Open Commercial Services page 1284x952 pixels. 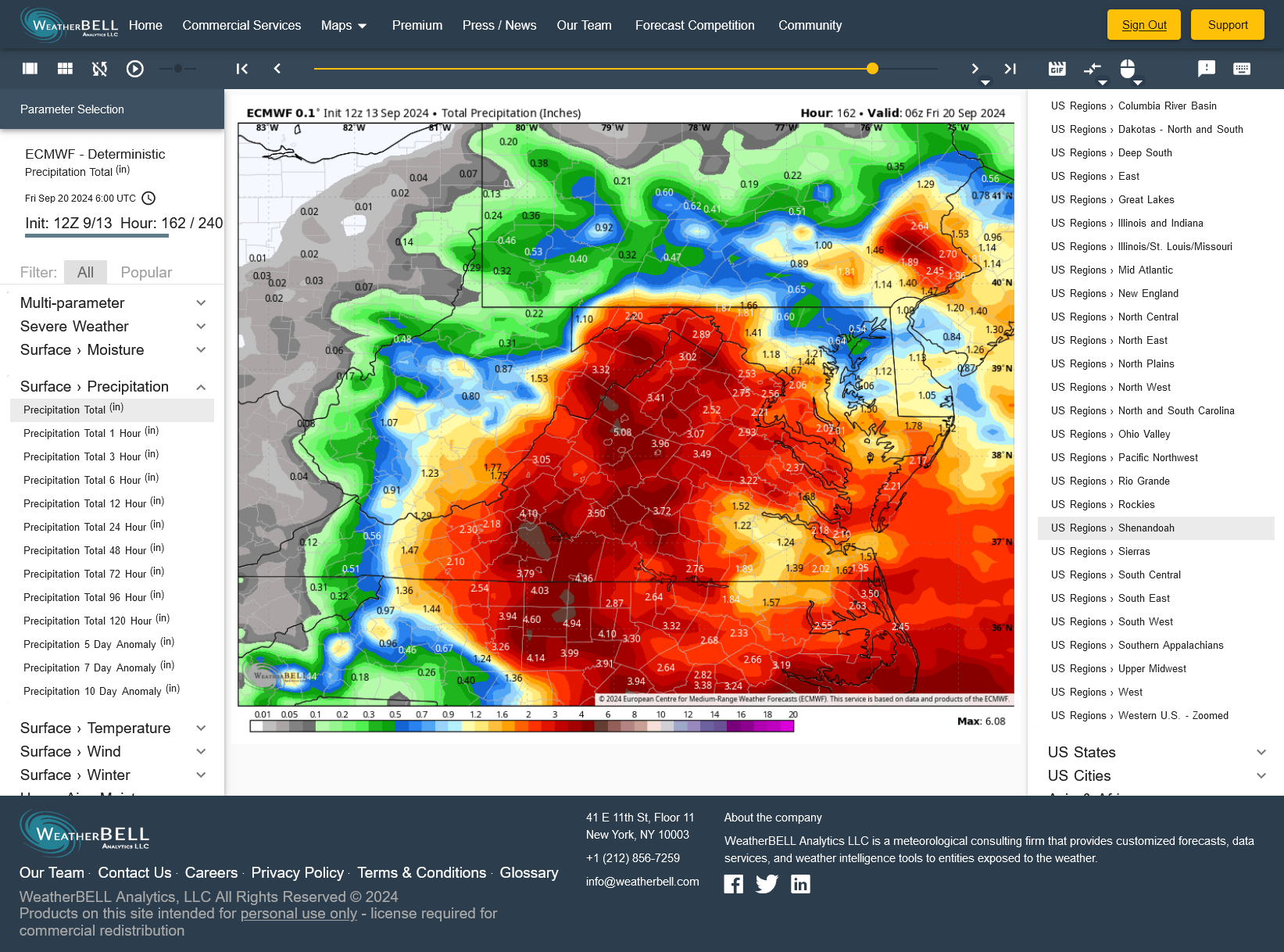pos(241,25)
